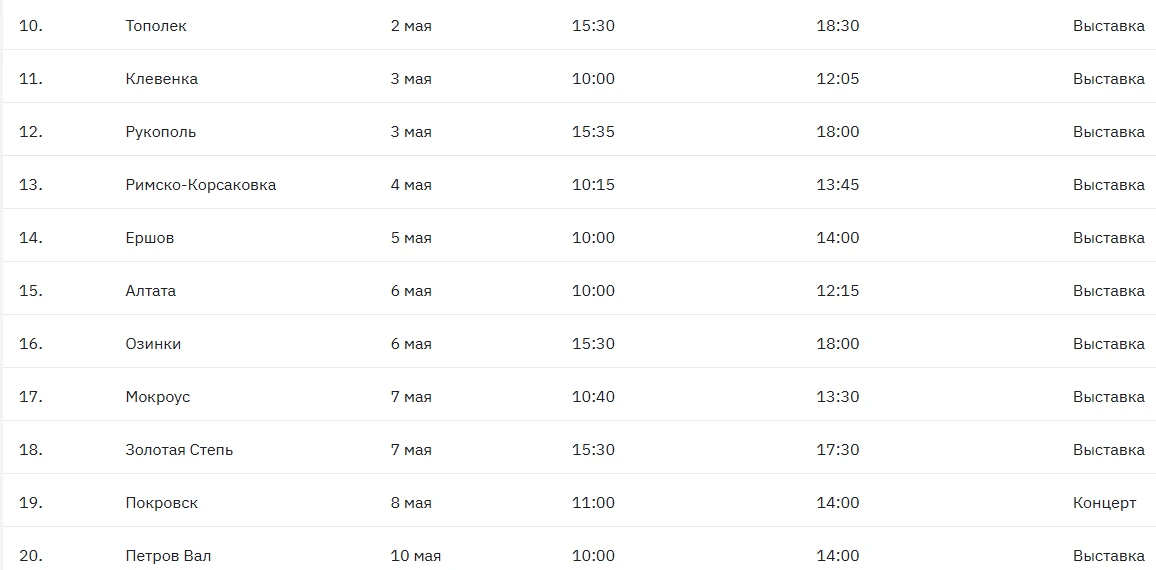Select the Покровск station name
Image resolution: width=1156 pixels, height=570 pixels.
pos(162,503)
